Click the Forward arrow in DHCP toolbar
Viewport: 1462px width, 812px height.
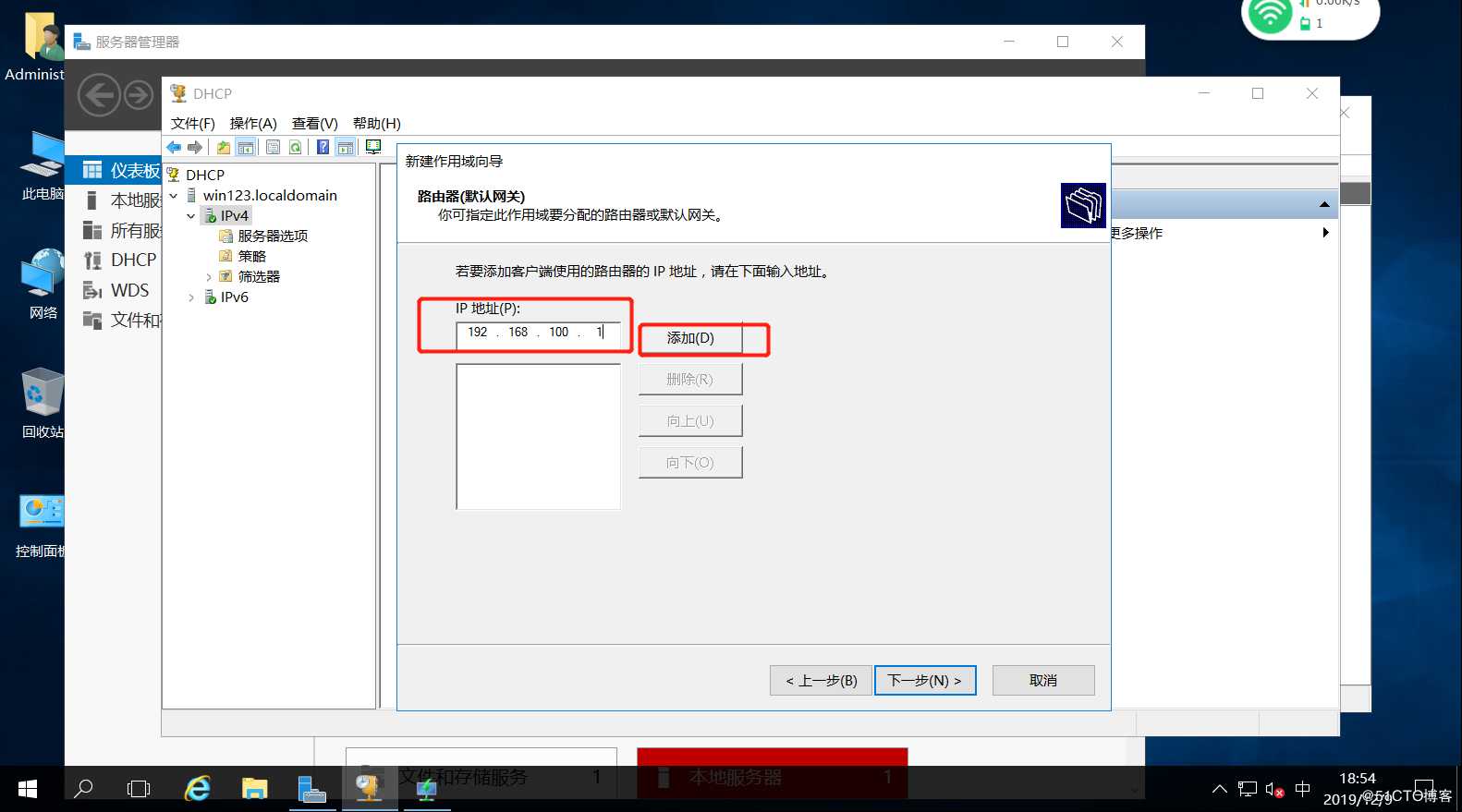pyautogui.click(x=195, y=147)
